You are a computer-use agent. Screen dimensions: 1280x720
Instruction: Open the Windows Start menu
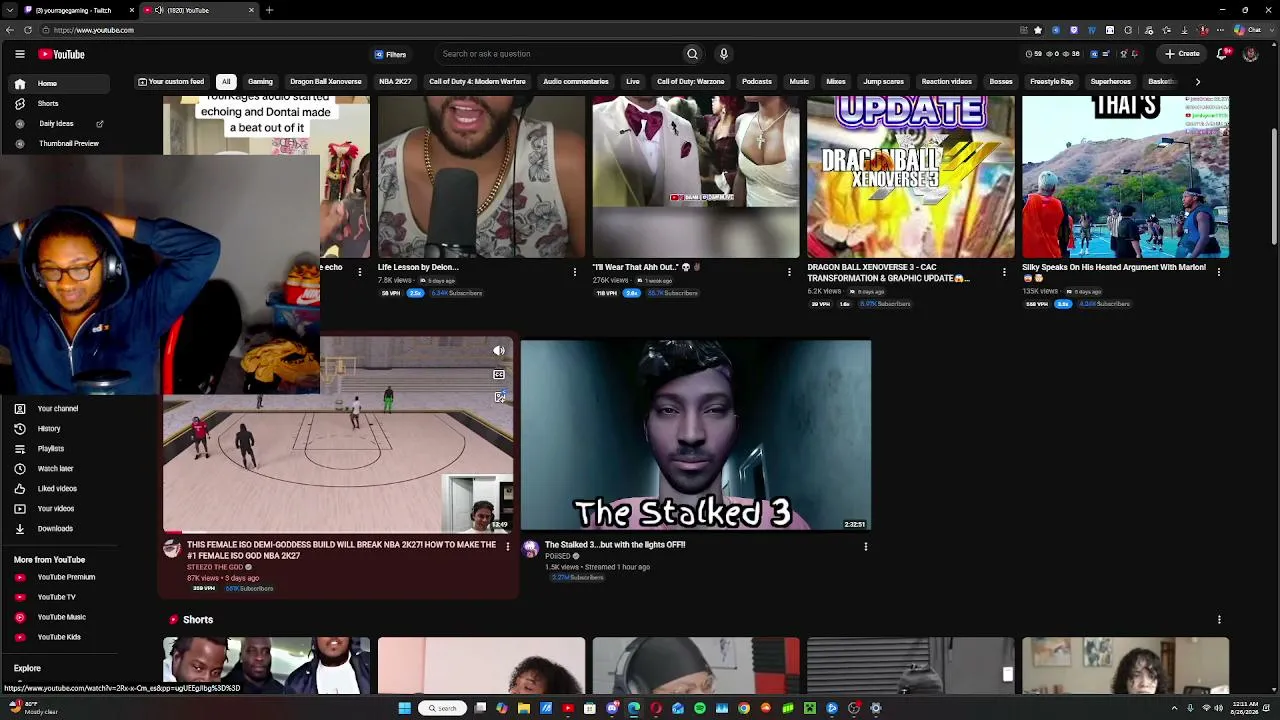click(x=404, y=708)
